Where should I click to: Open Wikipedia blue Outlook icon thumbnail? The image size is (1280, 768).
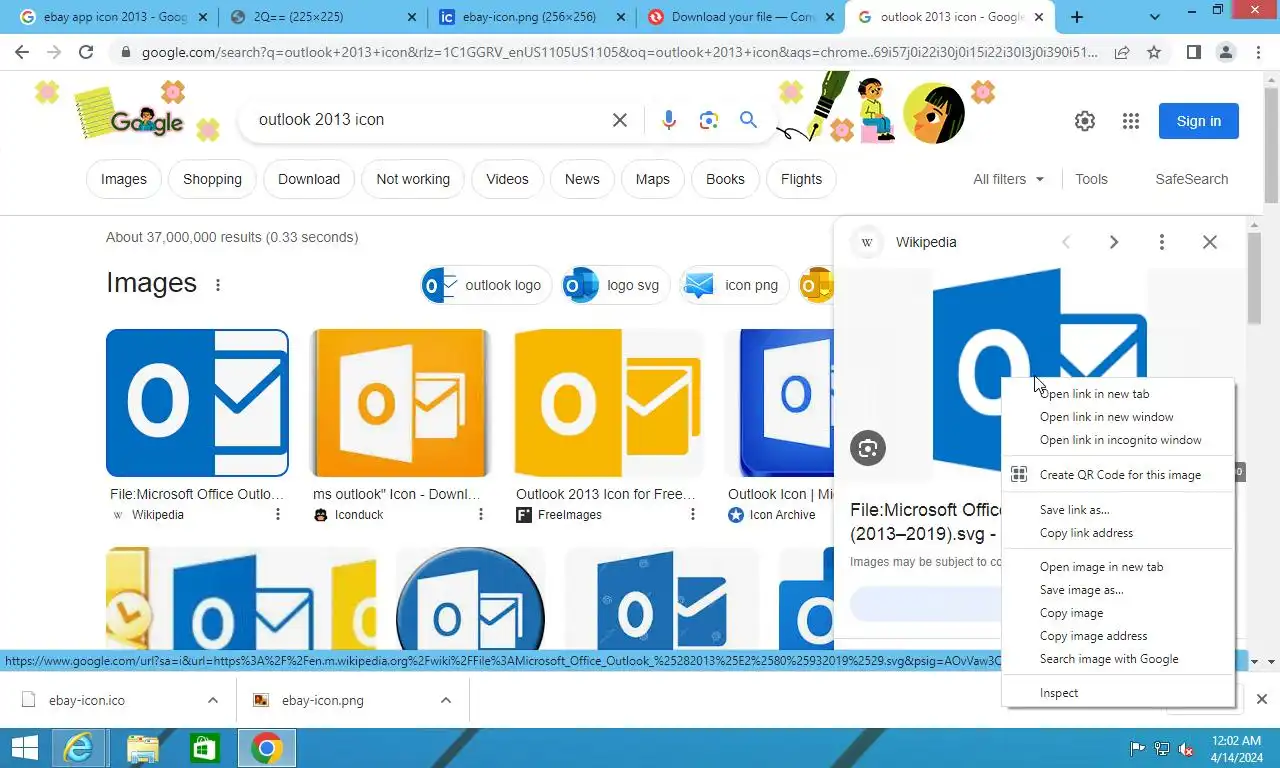tap(197, 403)
